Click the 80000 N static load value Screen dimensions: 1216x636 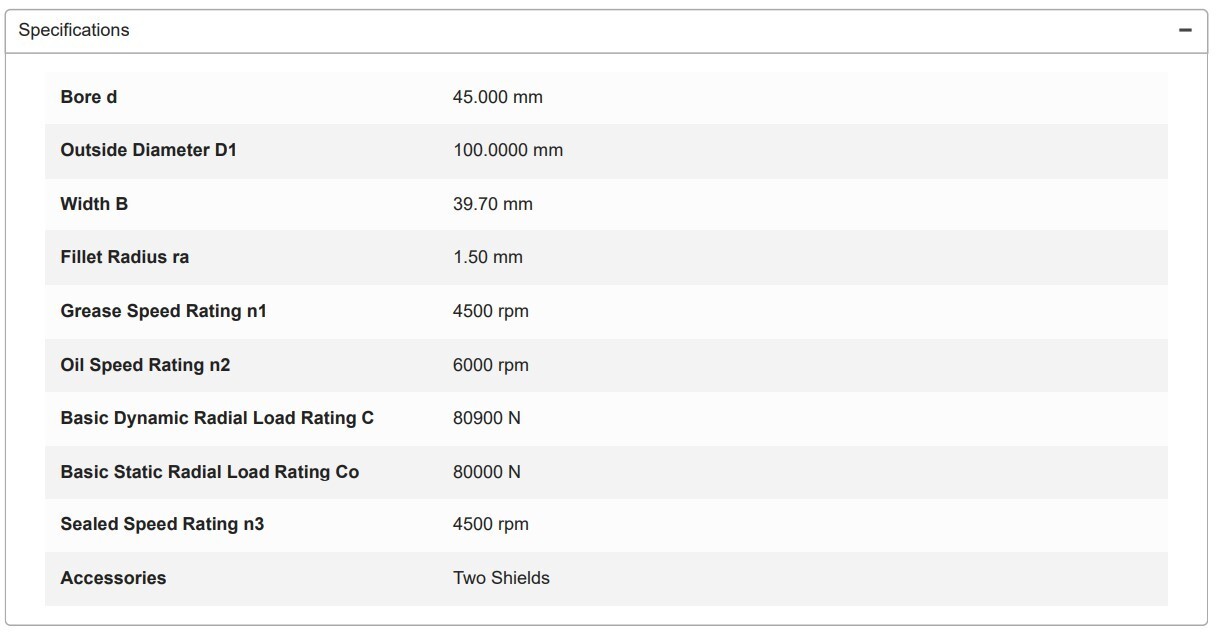[487, 472]
